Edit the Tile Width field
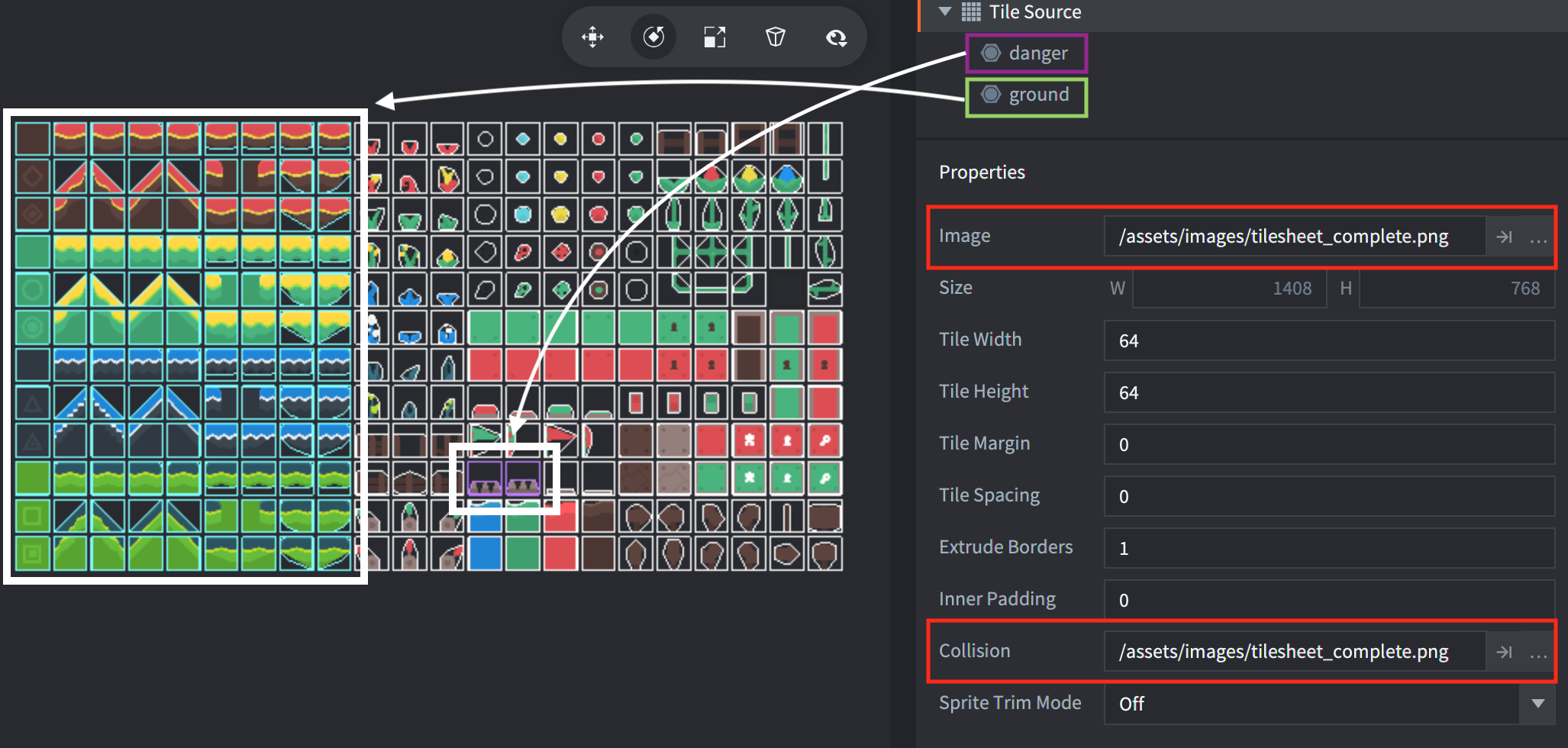The height and width of the screenshot is (748, 1568). coord(1329,340)
